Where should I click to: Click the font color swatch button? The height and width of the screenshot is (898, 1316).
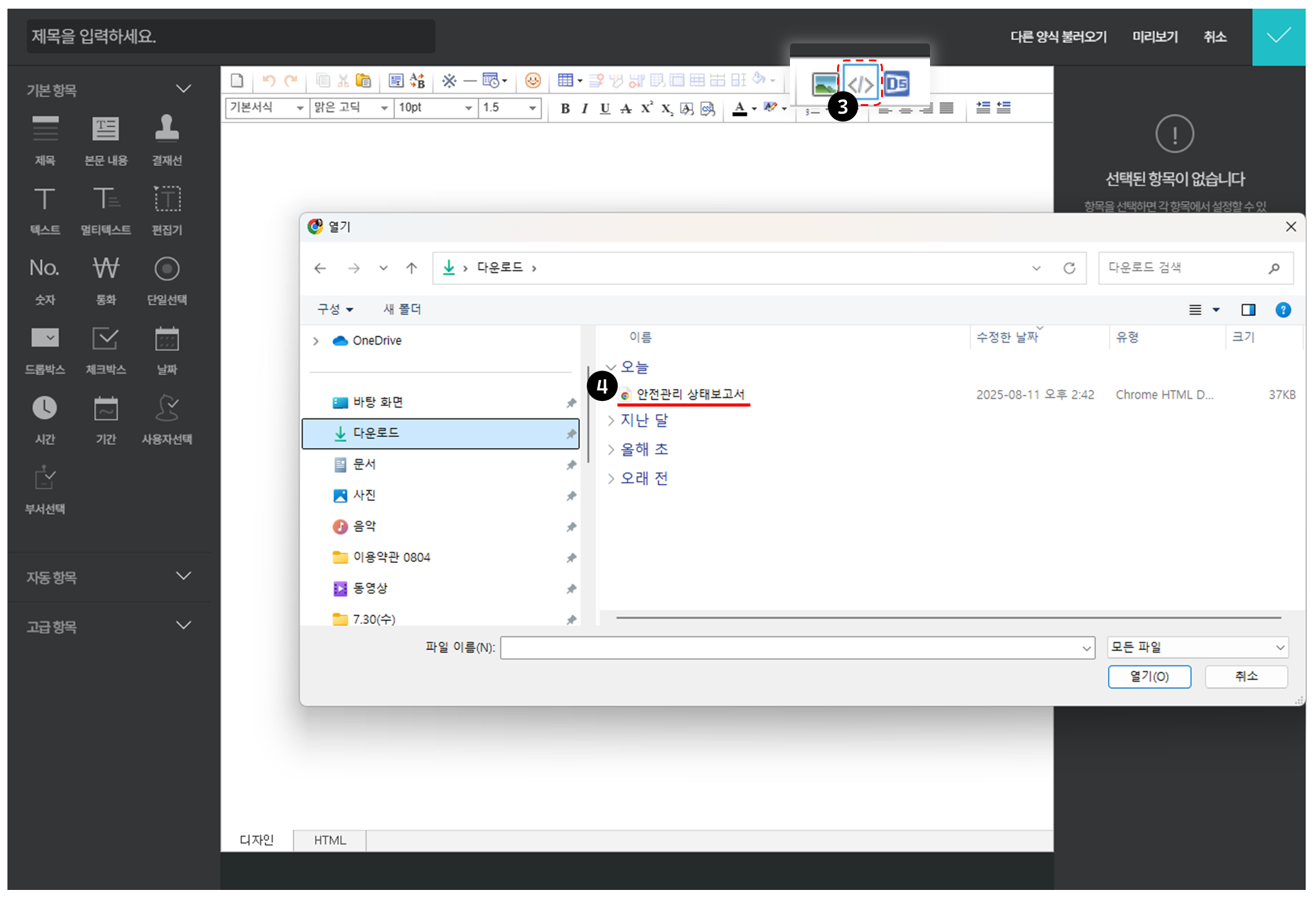pyautogui.click(x=739, y=108)
